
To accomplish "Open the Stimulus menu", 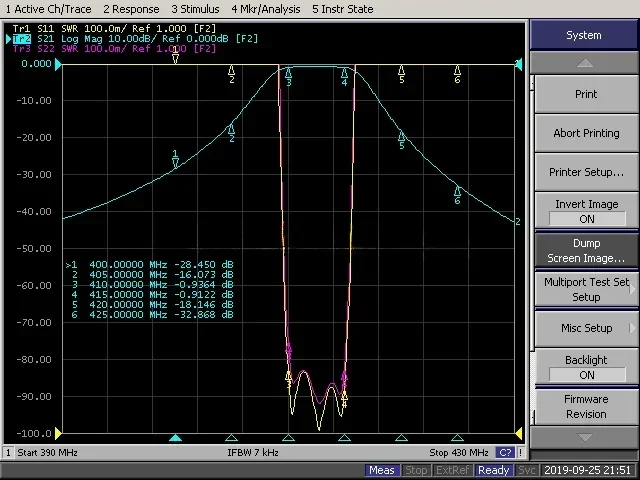I will pos(195,9).
